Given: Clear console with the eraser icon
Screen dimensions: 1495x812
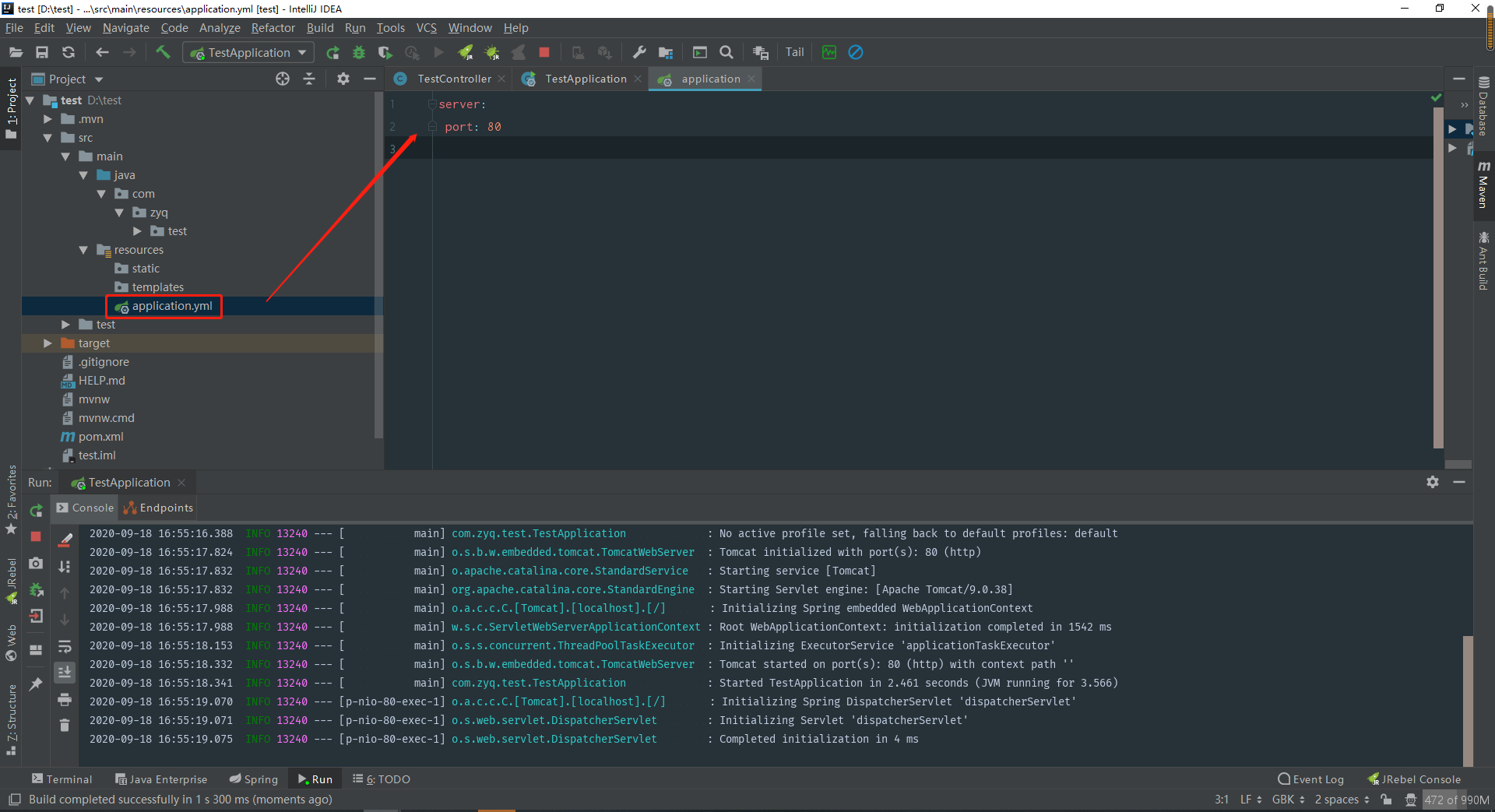Looking at the screenshot, I should point(65,540).
